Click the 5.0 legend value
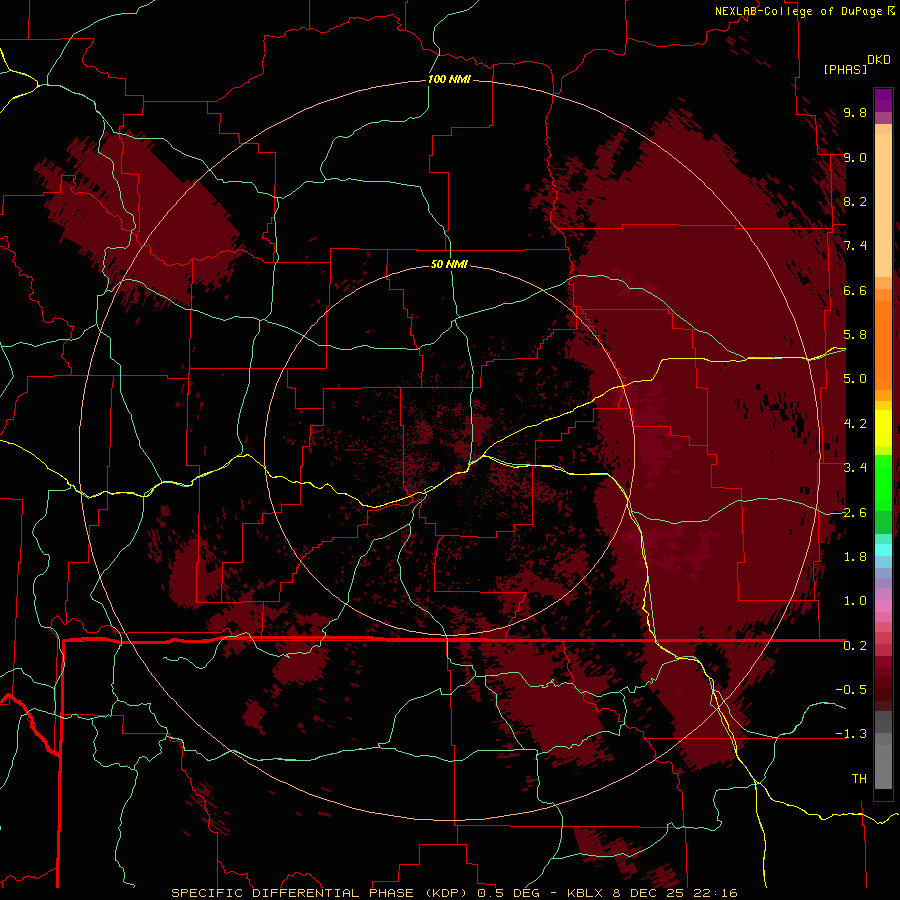Image resolution: width=900 pixels, height=900 pixels. click(855, 379)
